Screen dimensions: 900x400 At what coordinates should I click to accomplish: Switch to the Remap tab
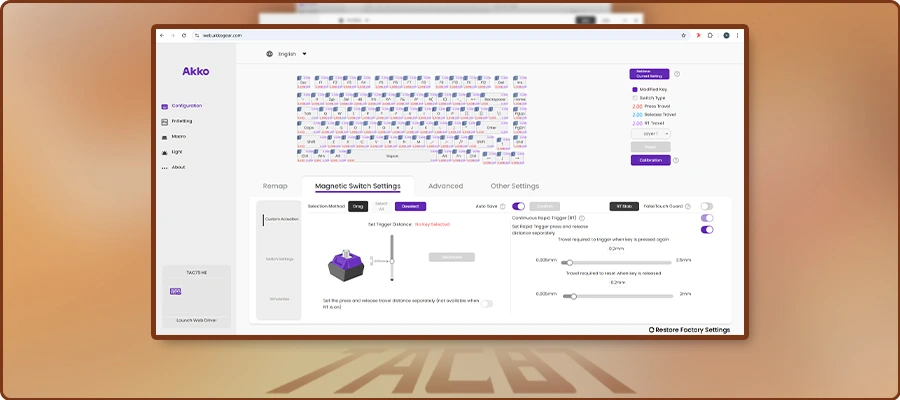pyautogui.click(x=275, y=186)
